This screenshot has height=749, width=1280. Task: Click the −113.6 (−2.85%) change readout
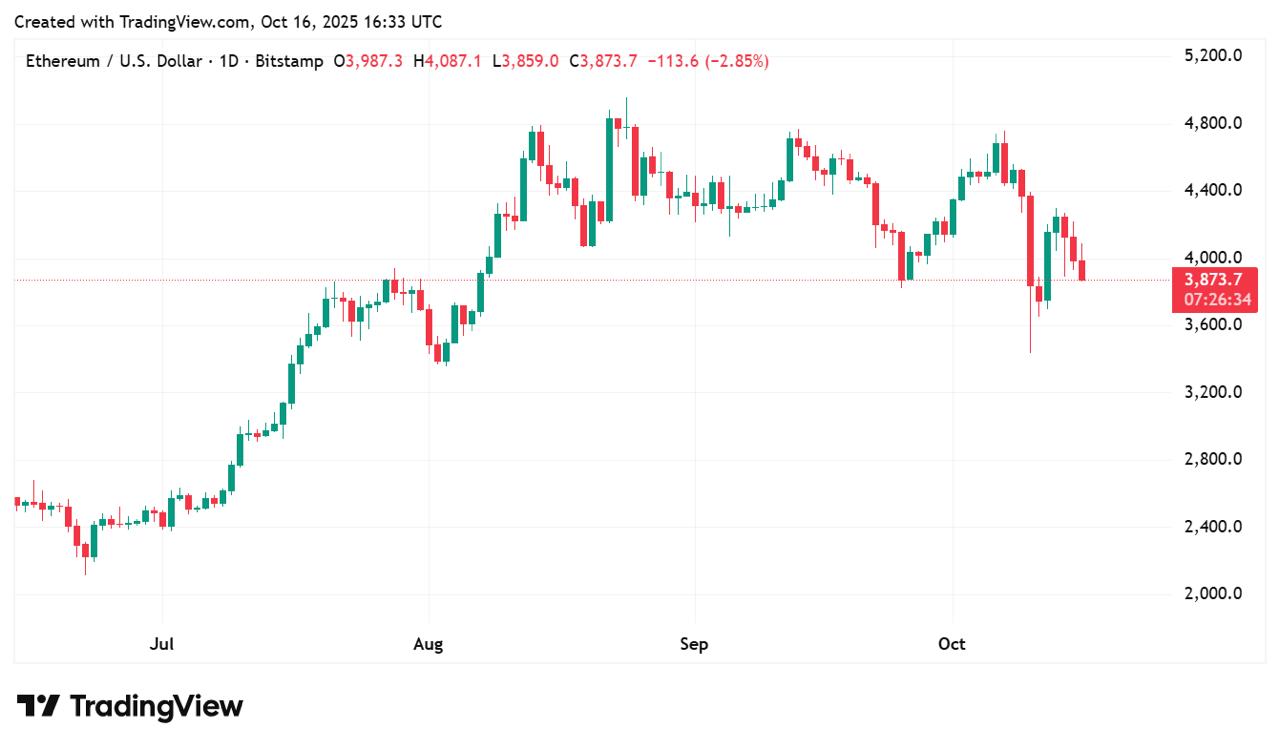tap(708, 61)
